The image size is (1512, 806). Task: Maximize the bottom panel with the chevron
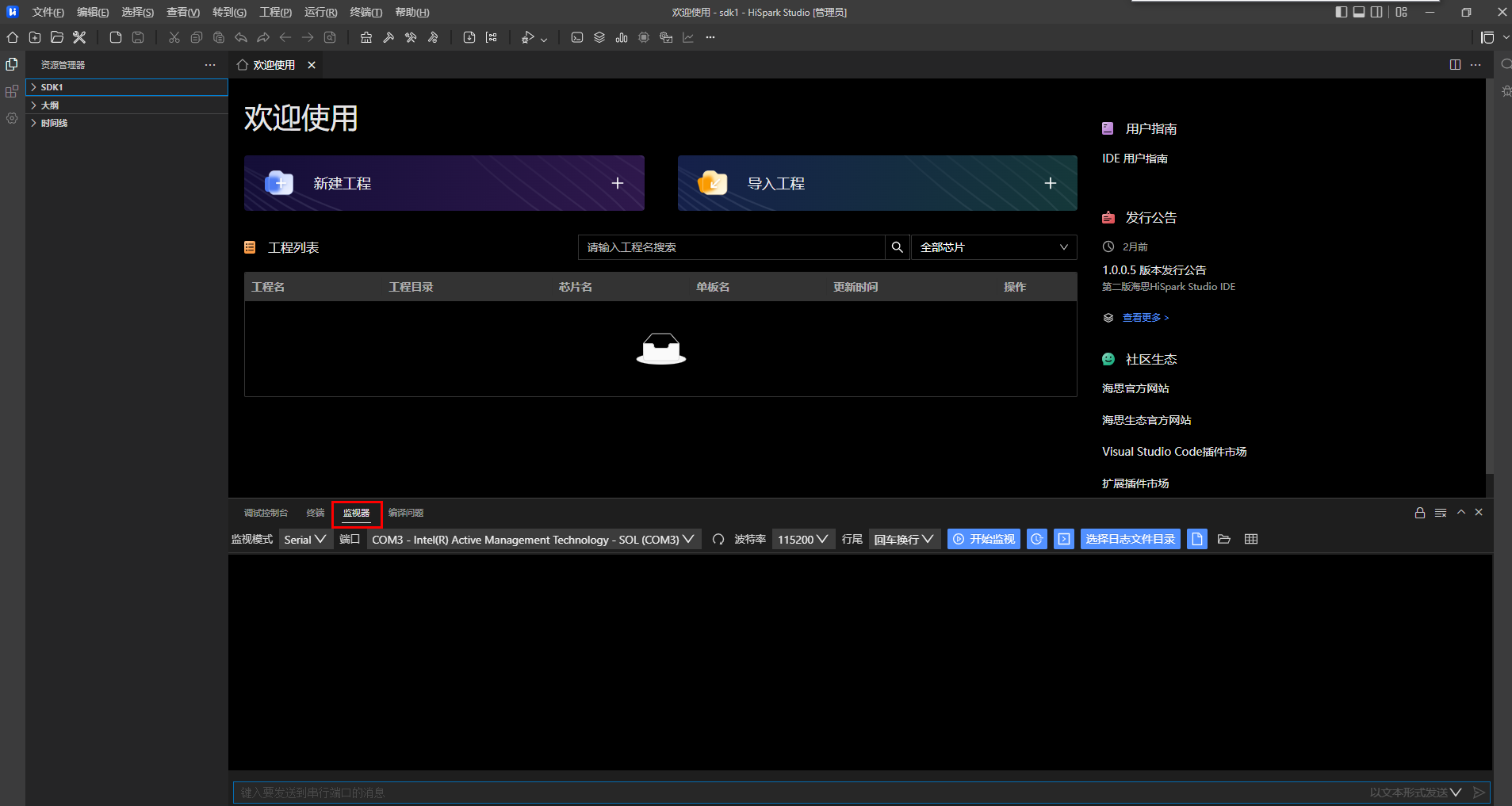click(1461, 513)
